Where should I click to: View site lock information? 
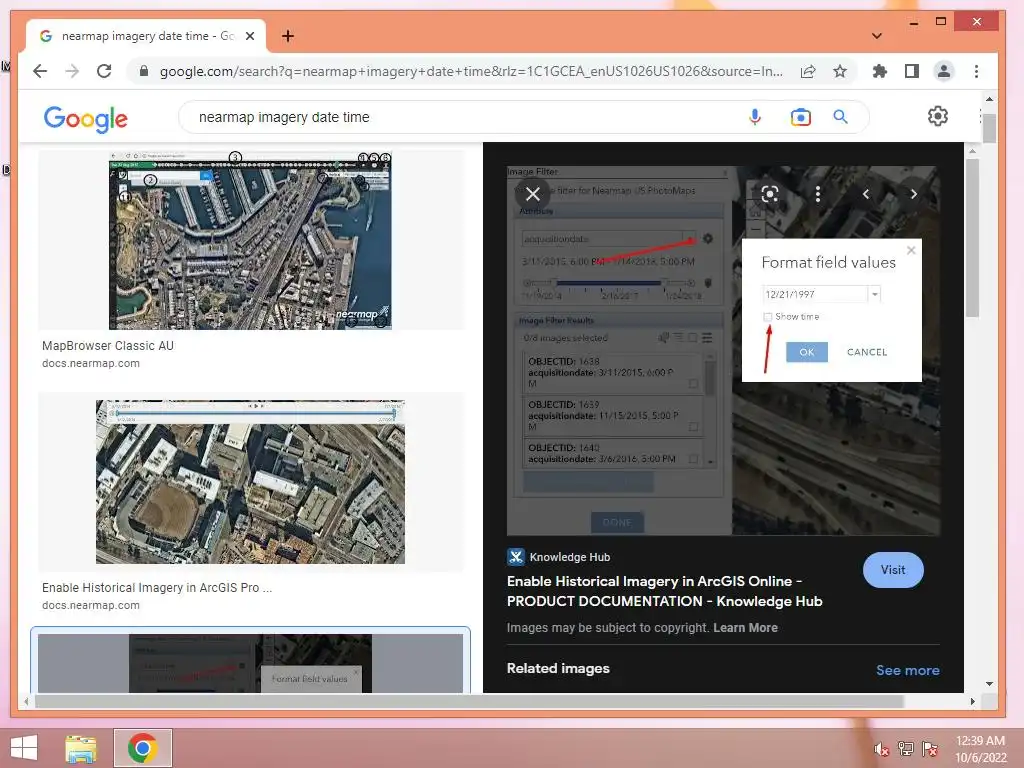tap(144, 71)
